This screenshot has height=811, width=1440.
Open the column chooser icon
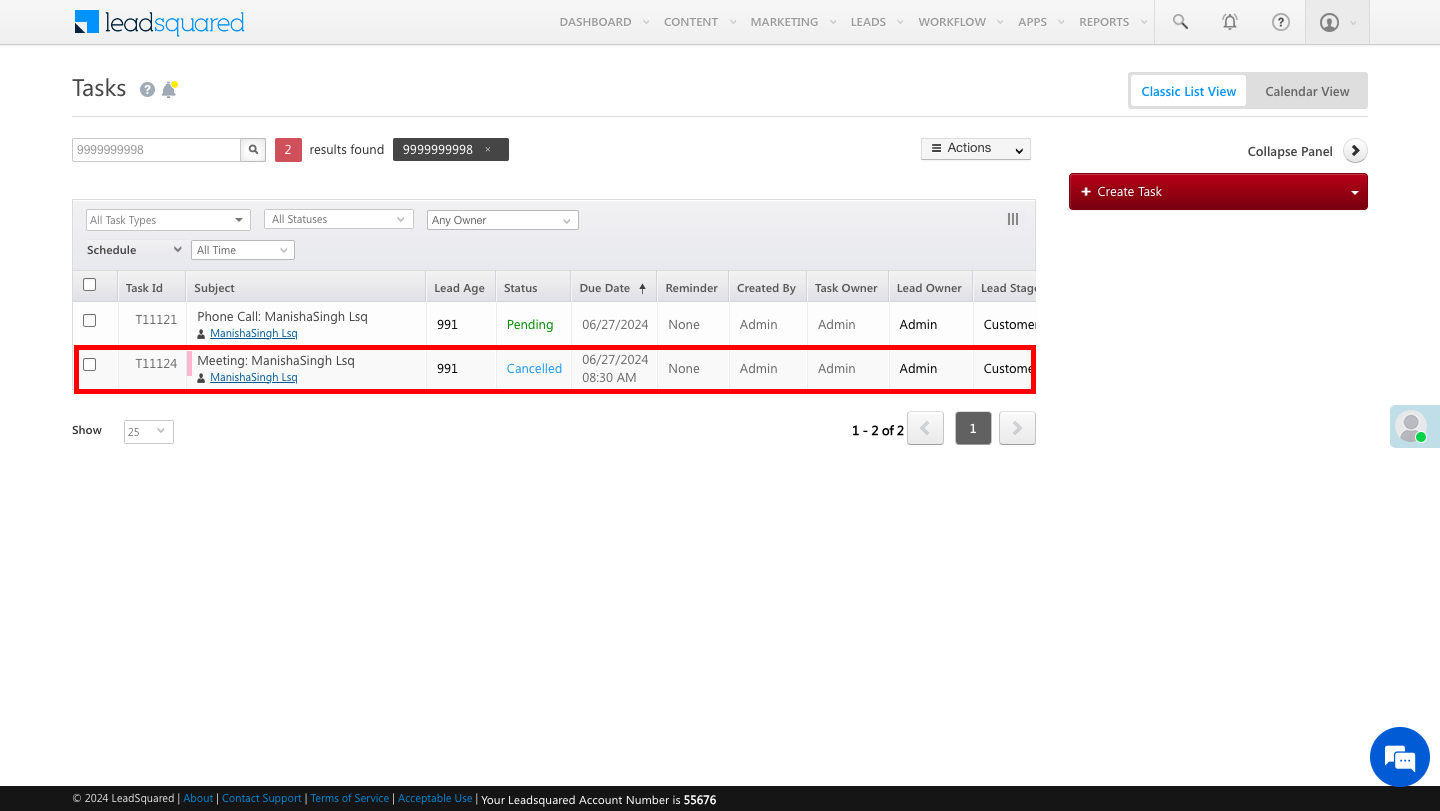click(1013, 219)
